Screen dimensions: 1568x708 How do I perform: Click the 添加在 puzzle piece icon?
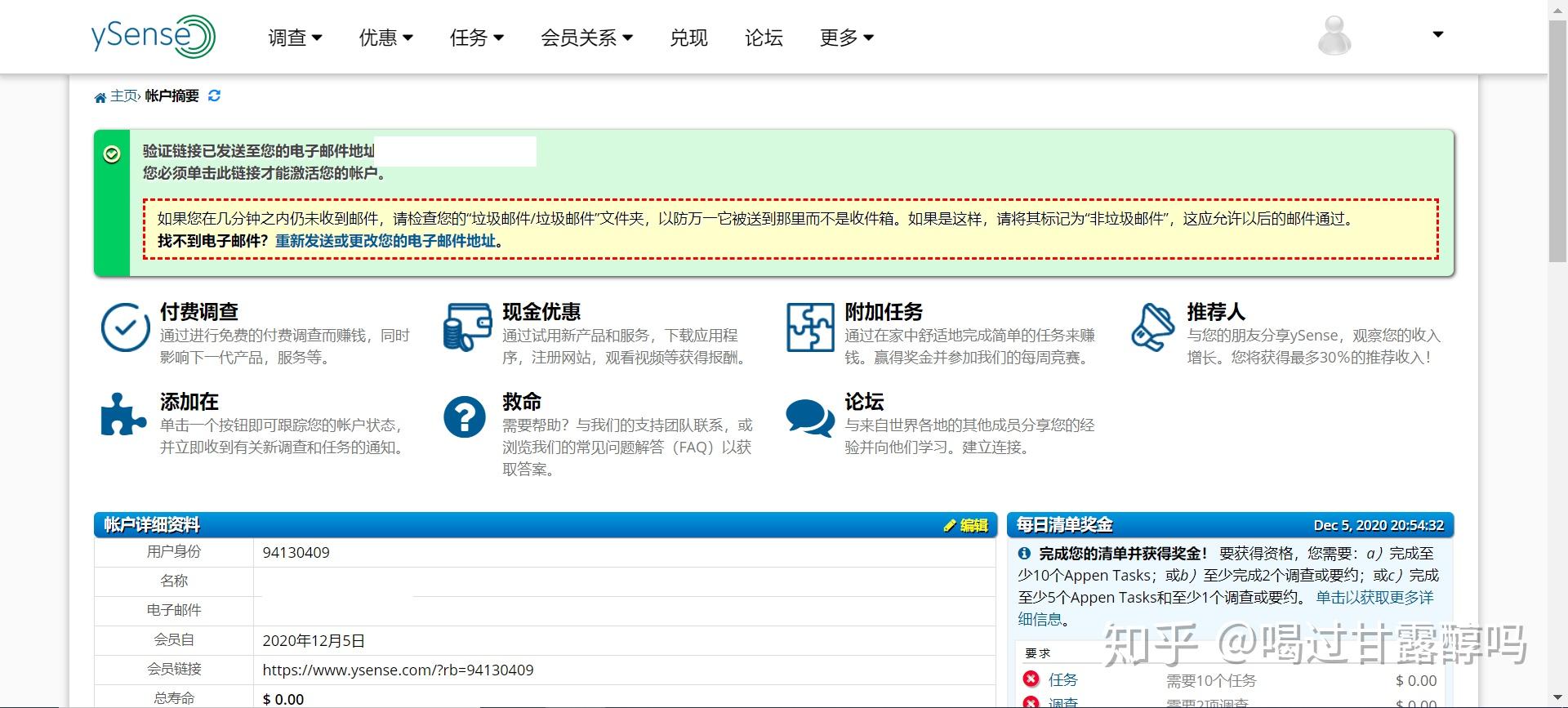[x=123, y=414]
